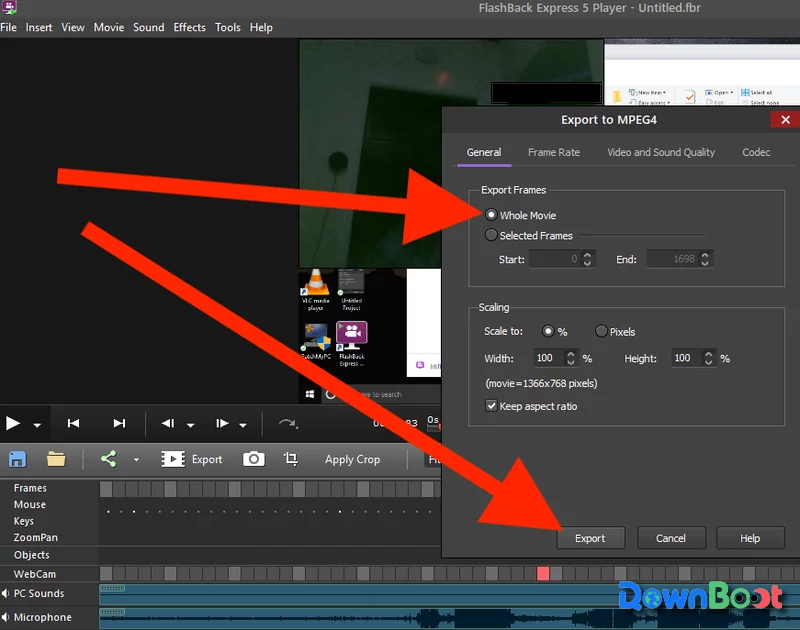
Task: Select the WebCam timeline row label
Action: 35,574
